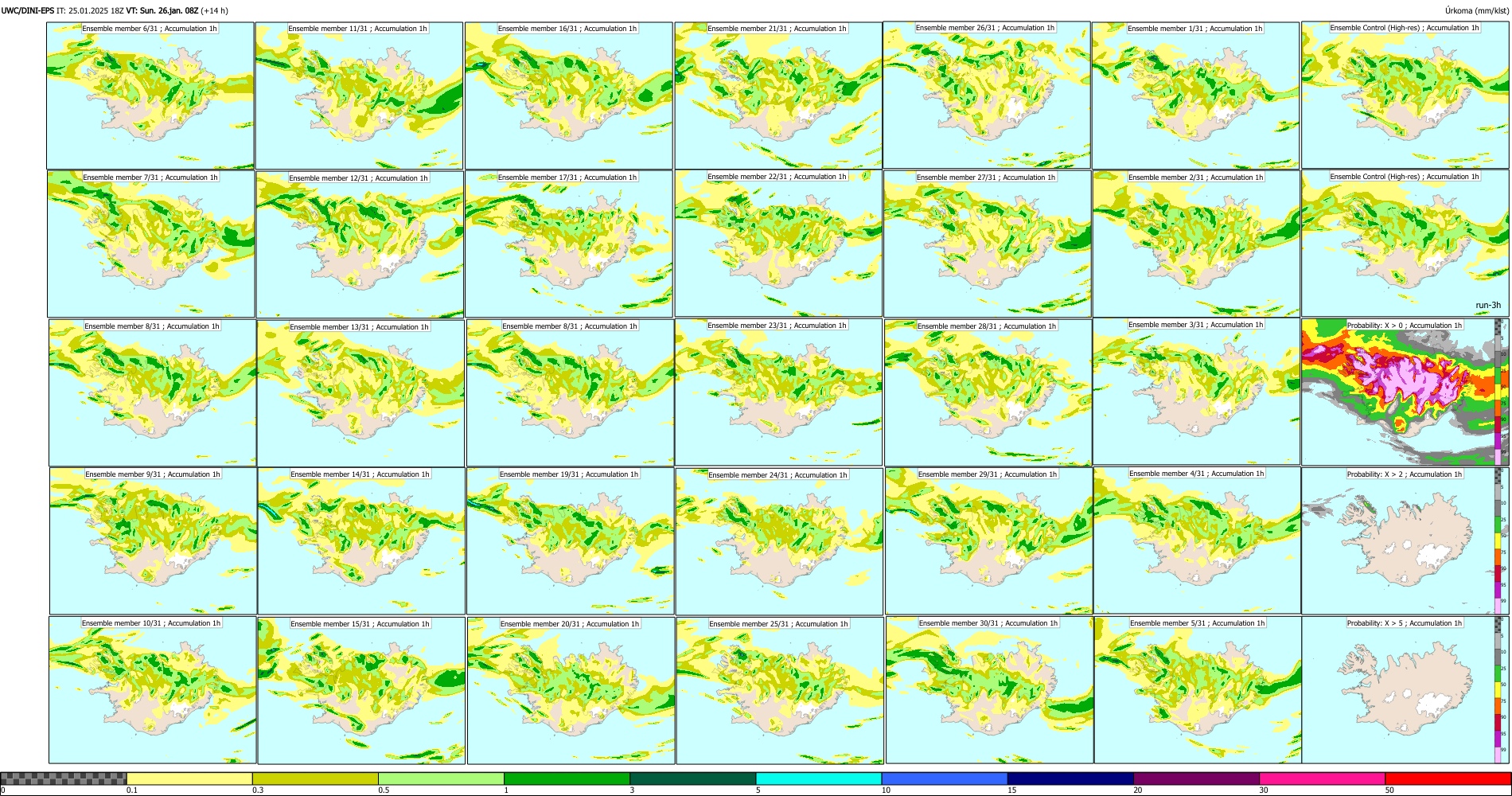This screenshot has width=1512, height=796.
Task: Select the Ensemble member 13/31 map
Action: coord(360,393)
